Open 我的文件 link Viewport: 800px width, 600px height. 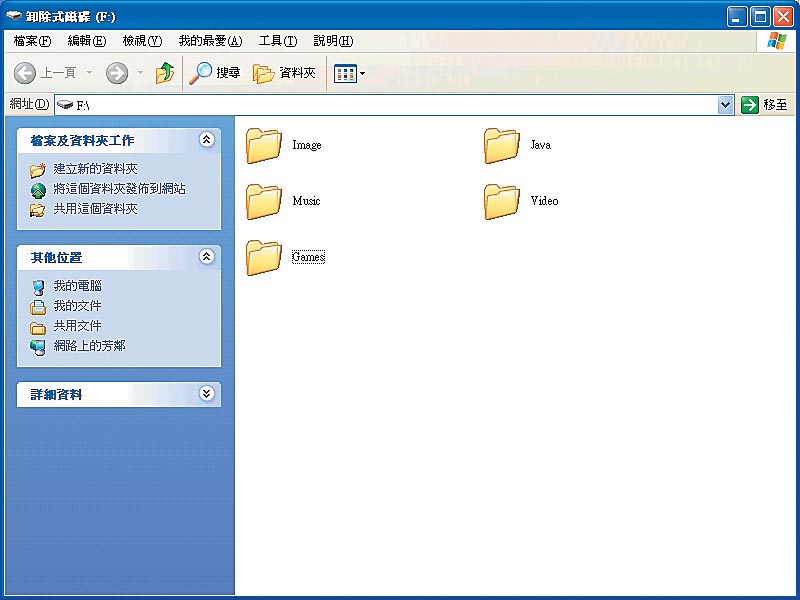coord(78,306)
